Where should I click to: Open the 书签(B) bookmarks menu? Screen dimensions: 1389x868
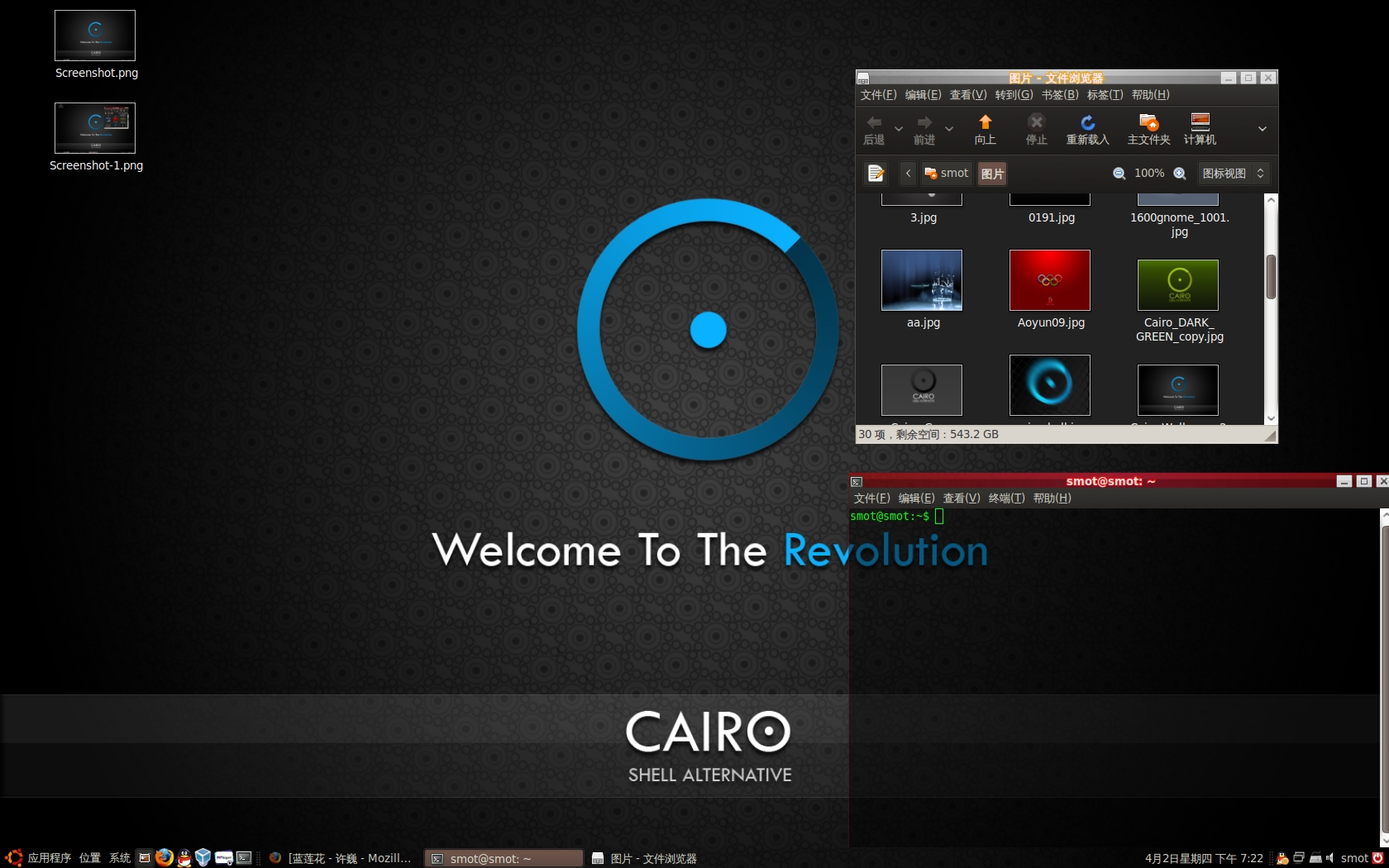click(1060, 95)
